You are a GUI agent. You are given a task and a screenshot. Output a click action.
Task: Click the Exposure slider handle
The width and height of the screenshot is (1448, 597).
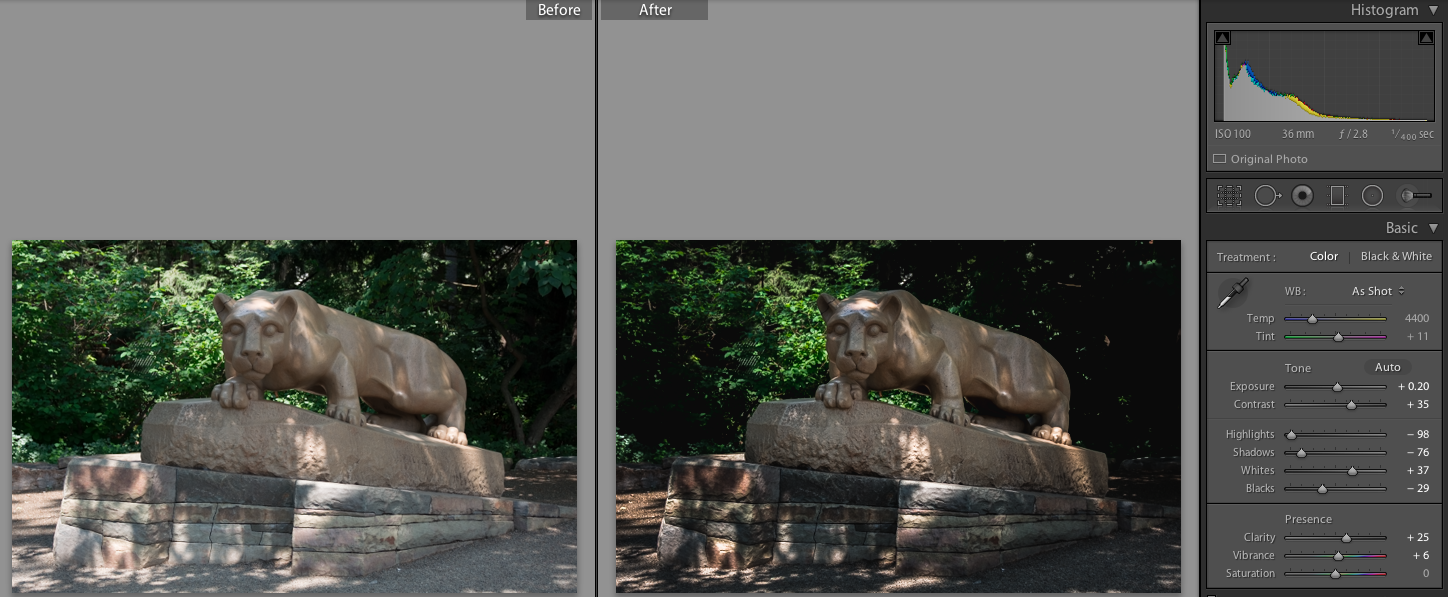tap(1337, 387)
